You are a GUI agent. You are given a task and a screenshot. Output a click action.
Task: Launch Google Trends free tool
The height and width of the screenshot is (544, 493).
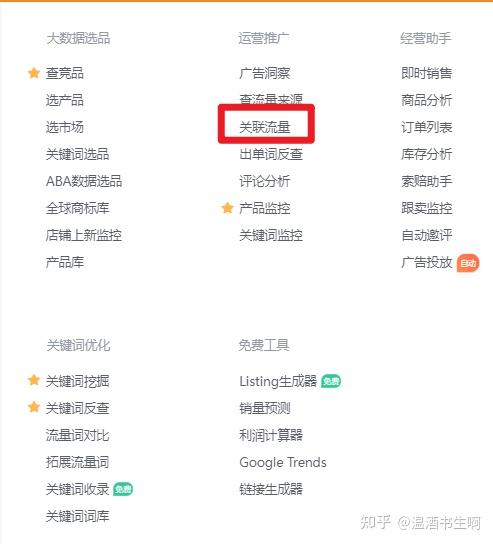pos(283,462)
